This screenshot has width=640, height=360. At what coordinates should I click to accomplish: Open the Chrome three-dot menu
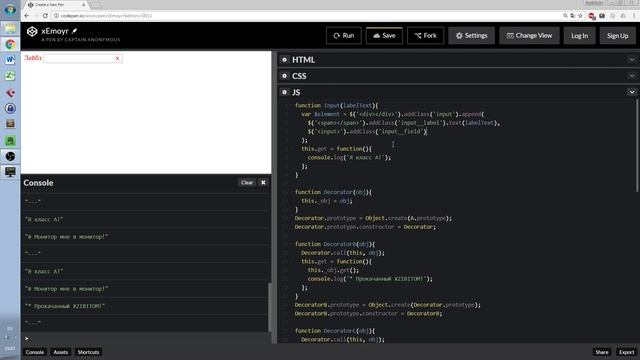[634, 16]
